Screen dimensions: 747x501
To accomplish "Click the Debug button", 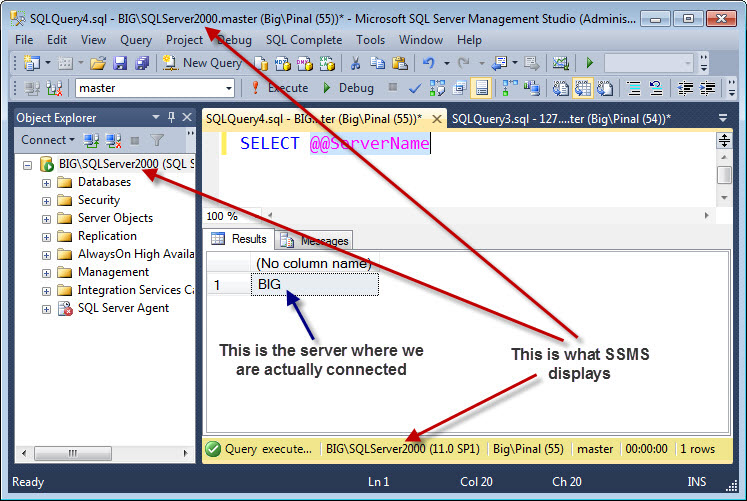I will coord(348,88).
